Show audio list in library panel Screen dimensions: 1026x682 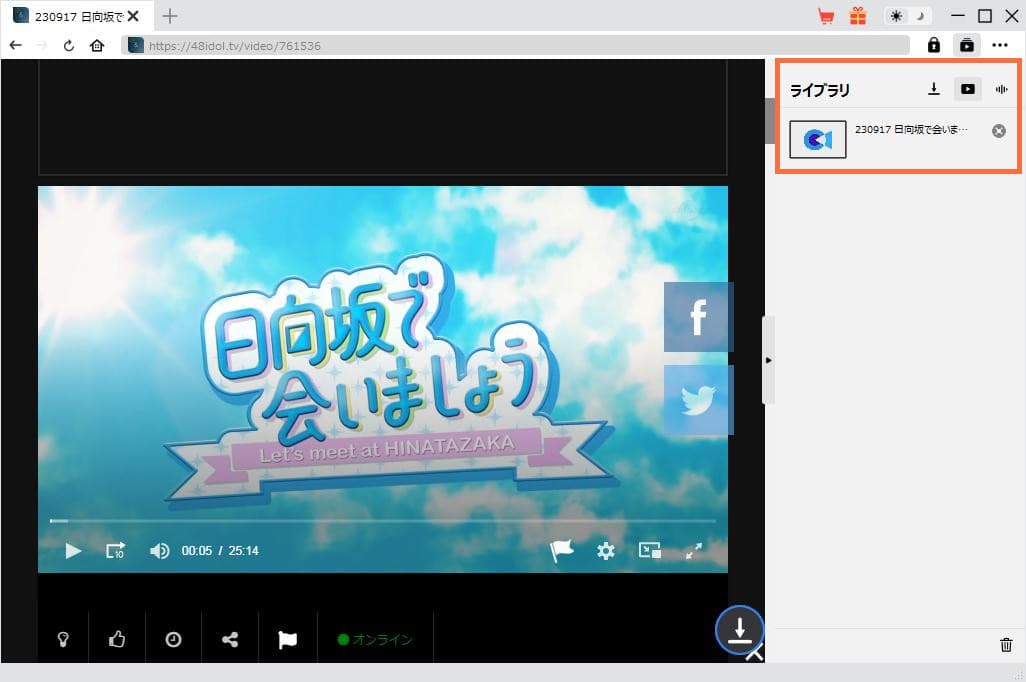coord(1001,89)
